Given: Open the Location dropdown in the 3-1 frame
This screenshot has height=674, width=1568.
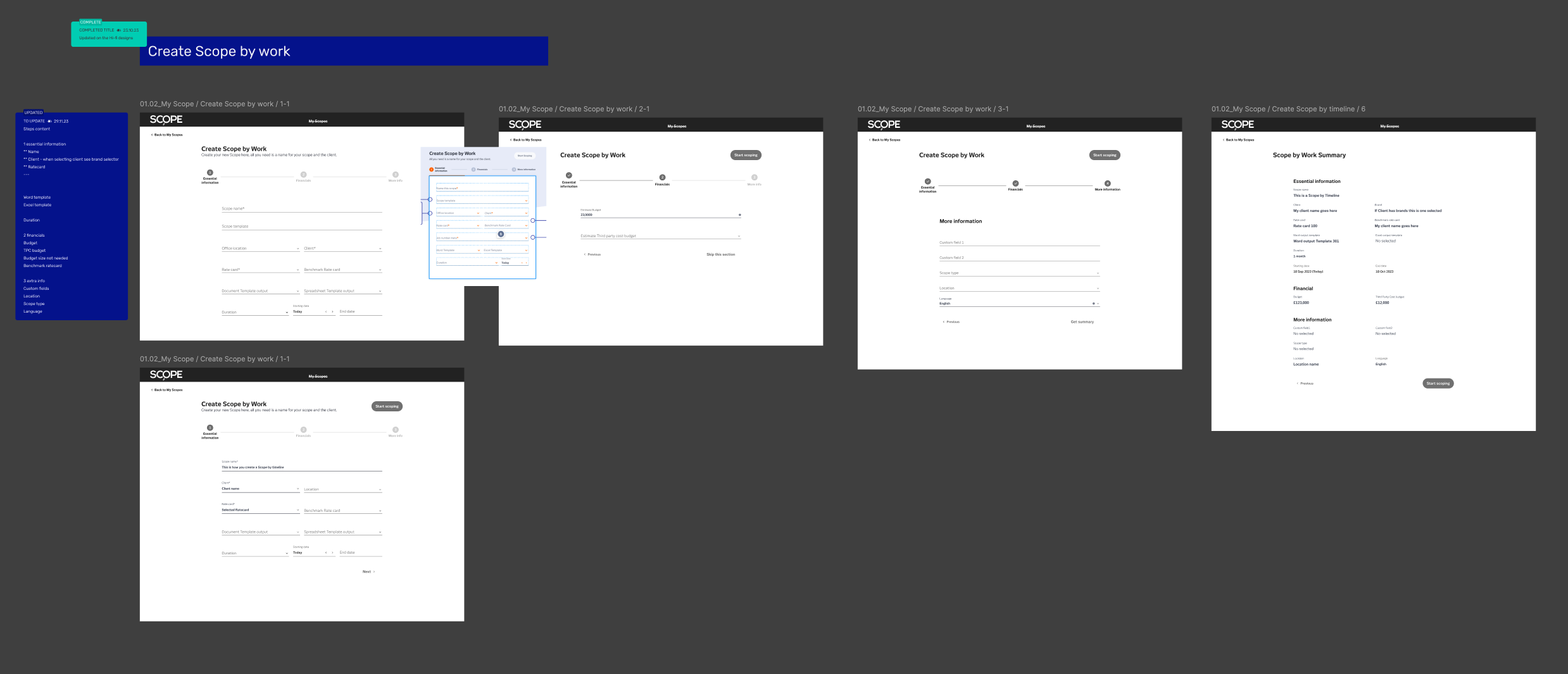Looking at the screenshot, I should click(1019, 288).
